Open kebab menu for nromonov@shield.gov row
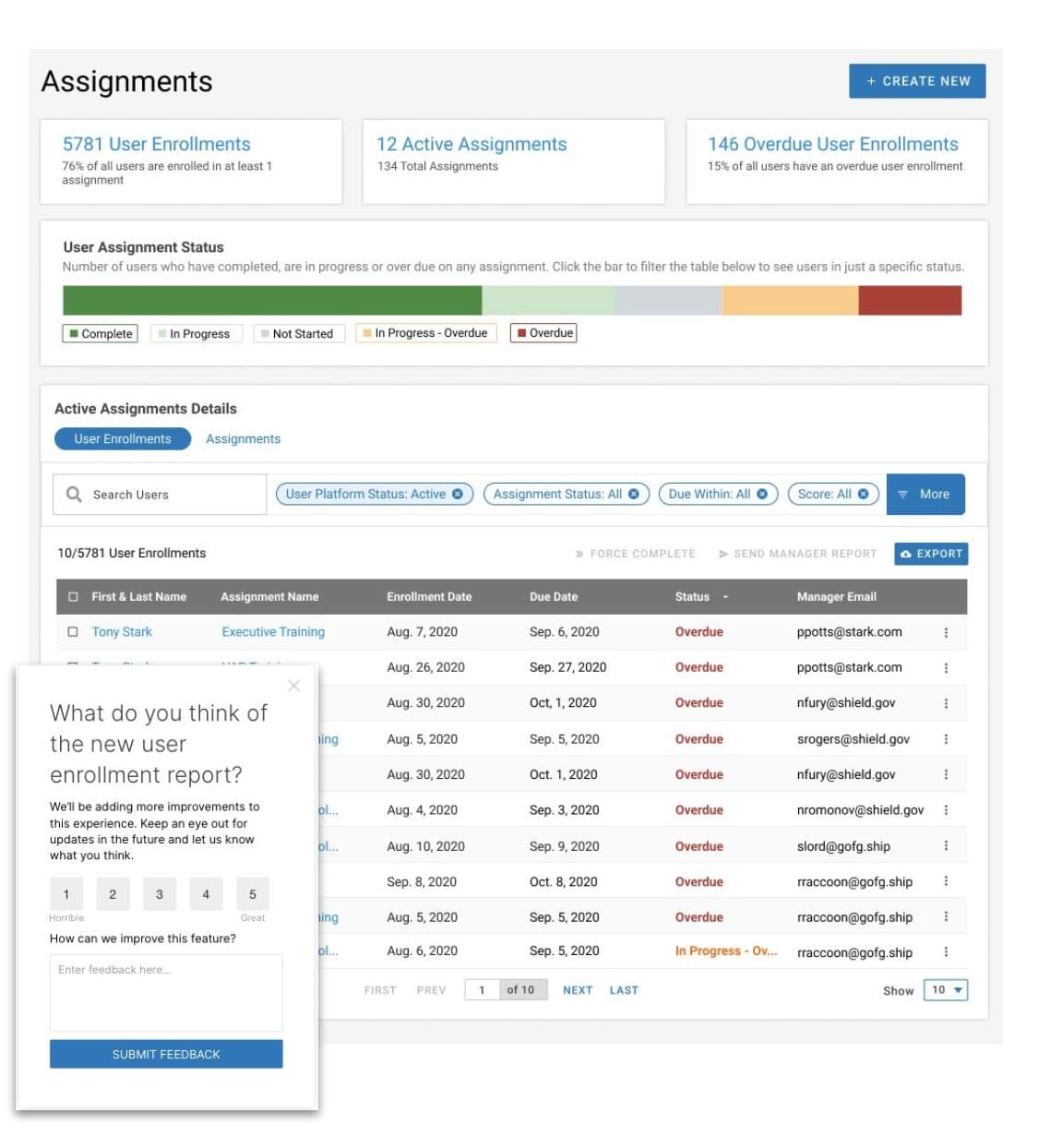This screenshot has width=1050, height=1148. (x=946, y=809)
